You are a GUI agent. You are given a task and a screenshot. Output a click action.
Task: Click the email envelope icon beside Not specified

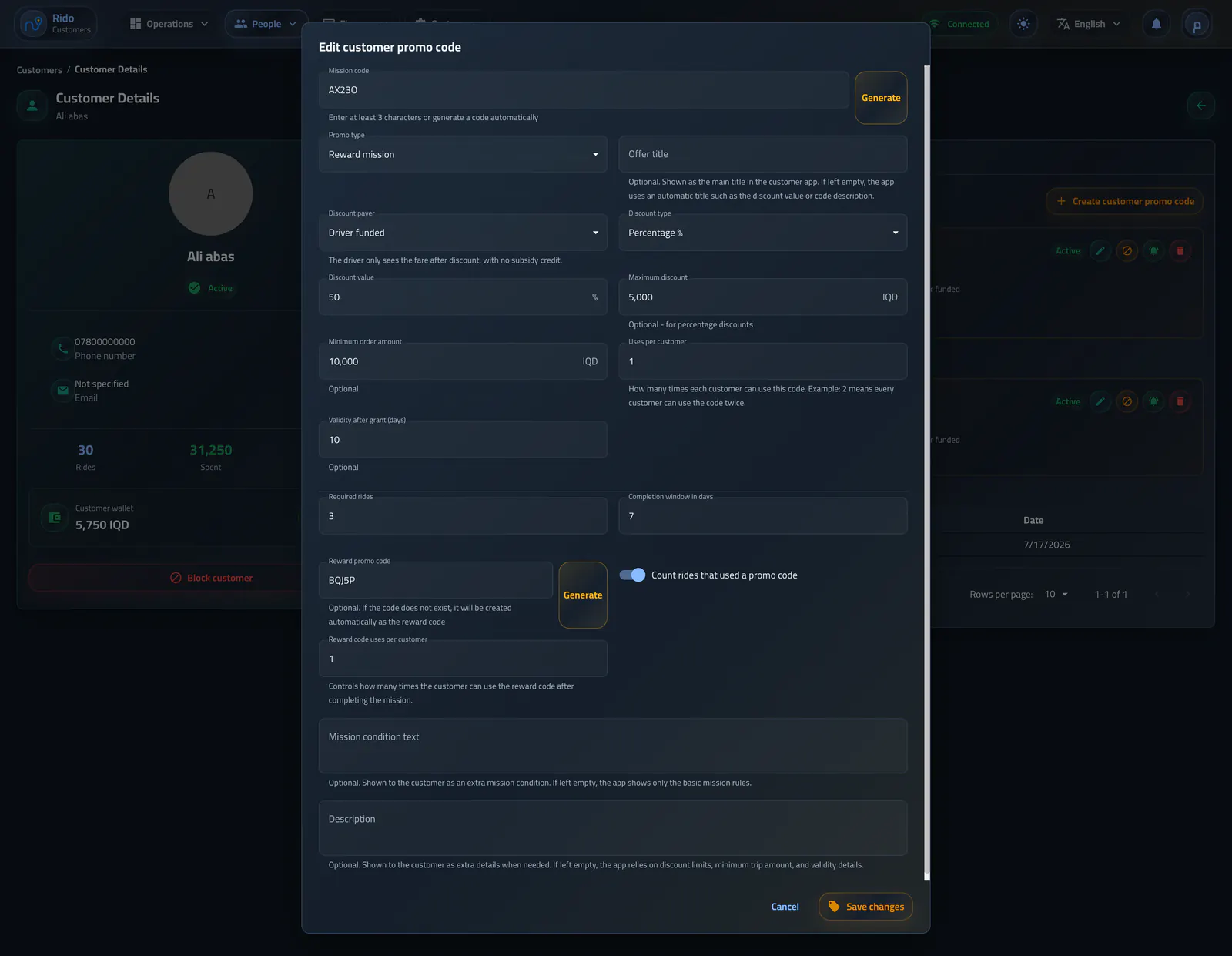tap(62, 391)
